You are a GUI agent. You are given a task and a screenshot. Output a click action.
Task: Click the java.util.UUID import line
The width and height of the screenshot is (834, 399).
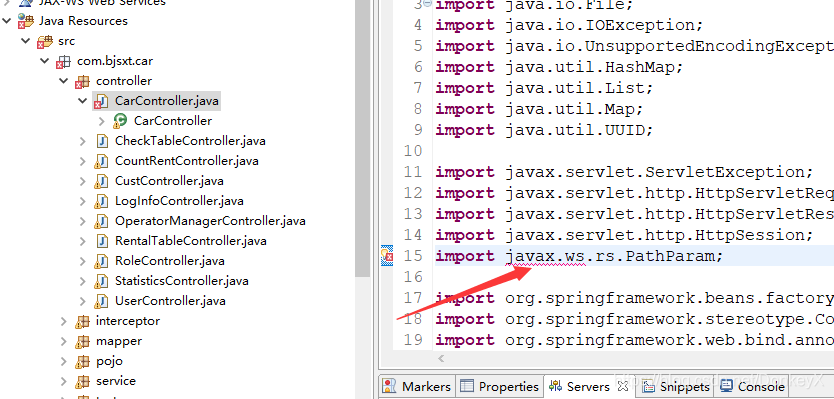[x=544, y=130]
